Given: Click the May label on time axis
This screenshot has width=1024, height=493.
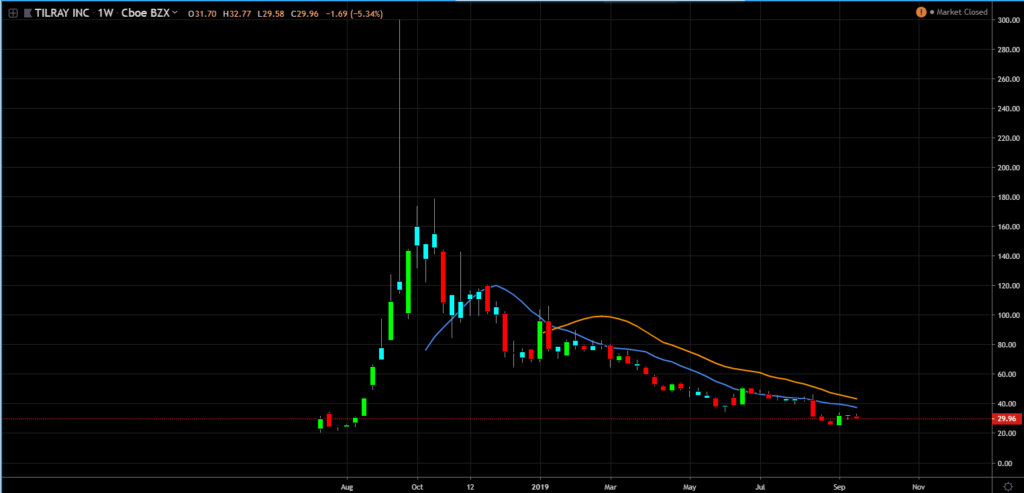Looking at the screenshot, I should 690,486.
